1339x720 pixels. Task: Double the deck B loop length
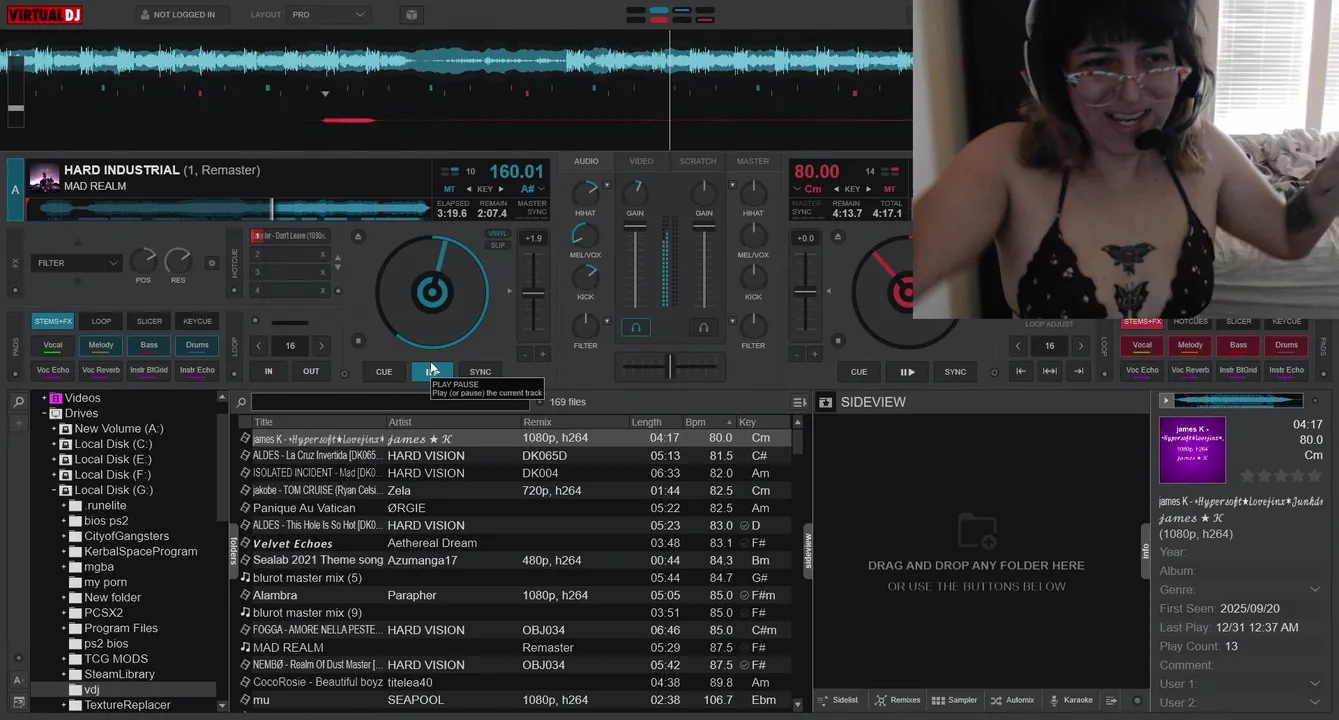pyautogui.click(x=1080, y=346)
